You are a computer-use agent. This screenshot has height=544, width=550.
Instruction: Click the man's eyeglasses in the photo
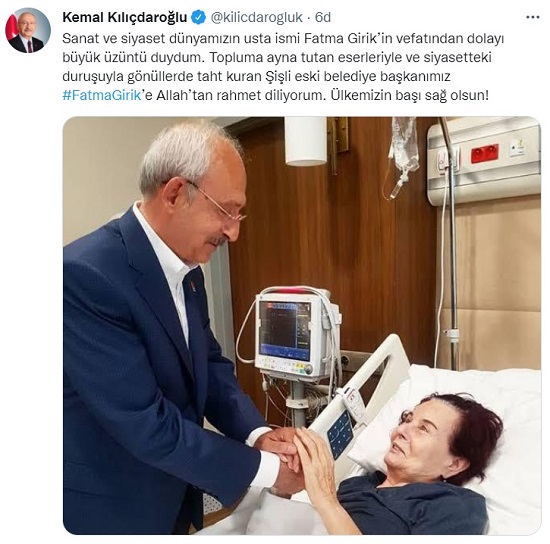216,202
